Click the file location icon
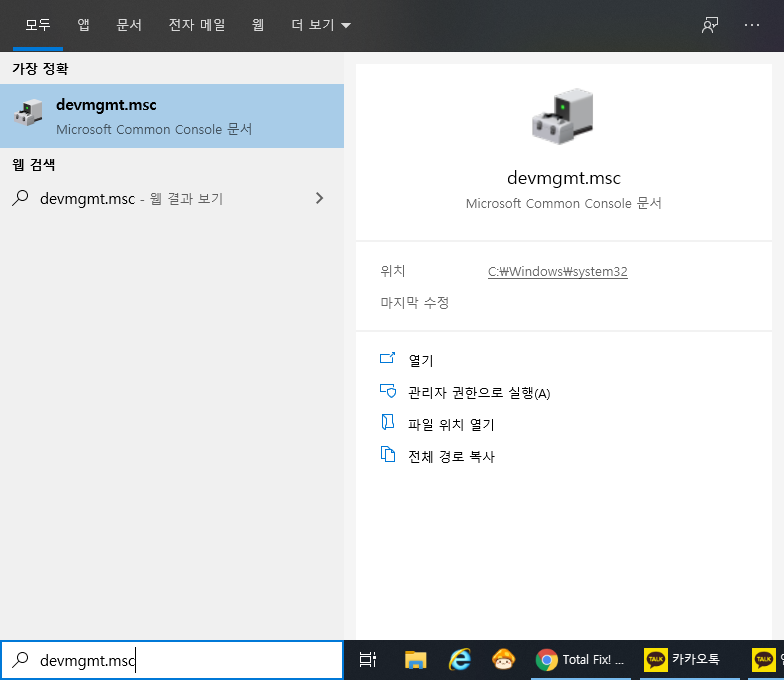784x680 pixels. point(388,422)
